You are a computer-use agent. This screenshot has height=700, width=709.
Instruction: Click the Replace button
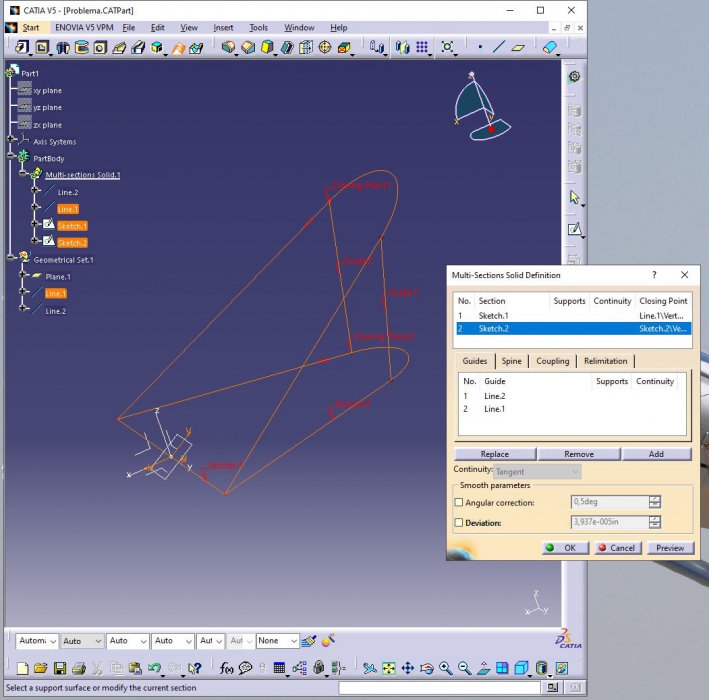pos(495,454)
